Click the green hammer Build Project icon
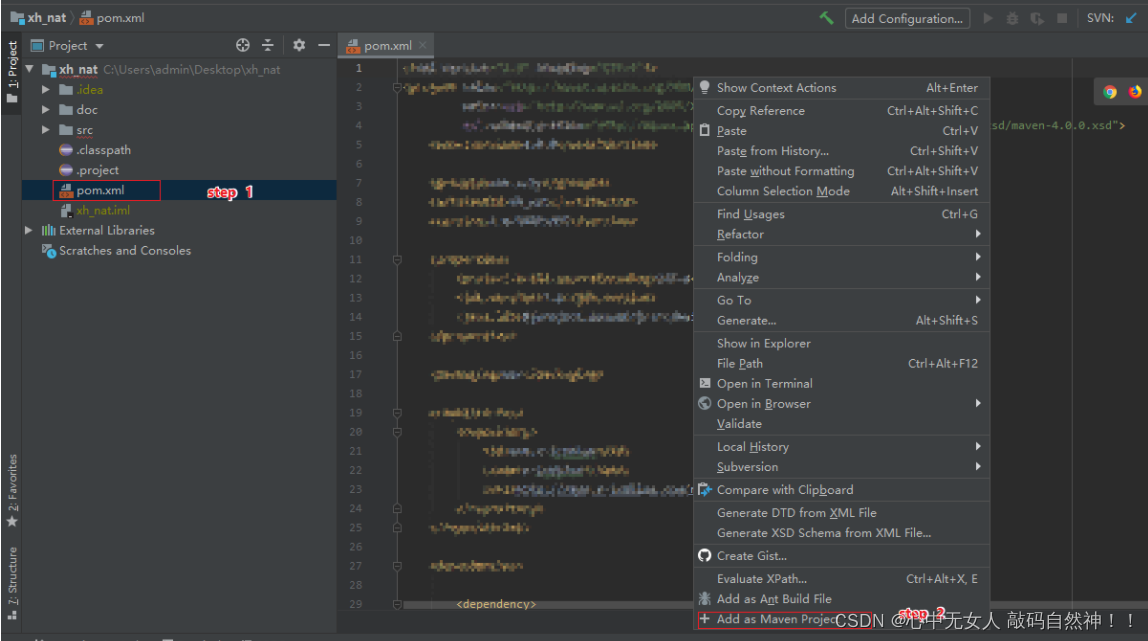1148x641 pixels. click(x=827, y=18)
